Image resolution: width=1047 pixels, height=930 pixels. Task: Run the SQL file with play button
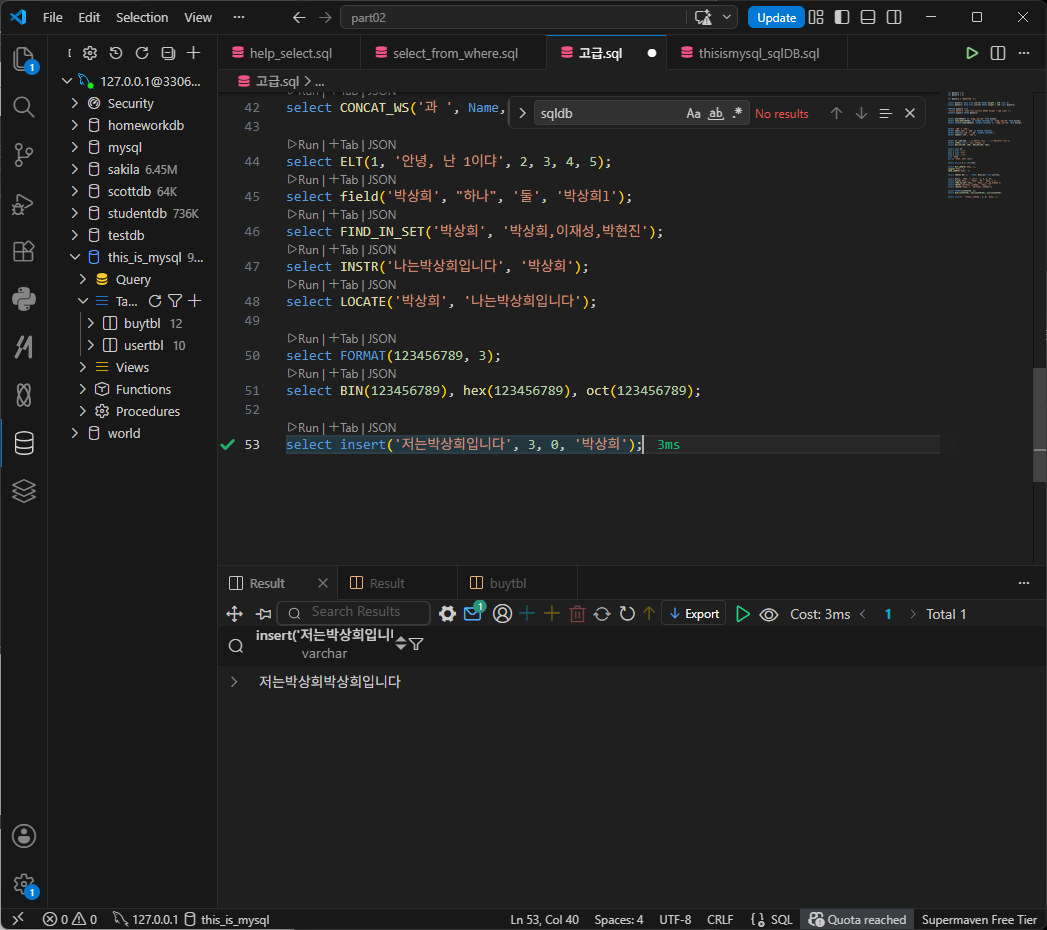[972, 53]
